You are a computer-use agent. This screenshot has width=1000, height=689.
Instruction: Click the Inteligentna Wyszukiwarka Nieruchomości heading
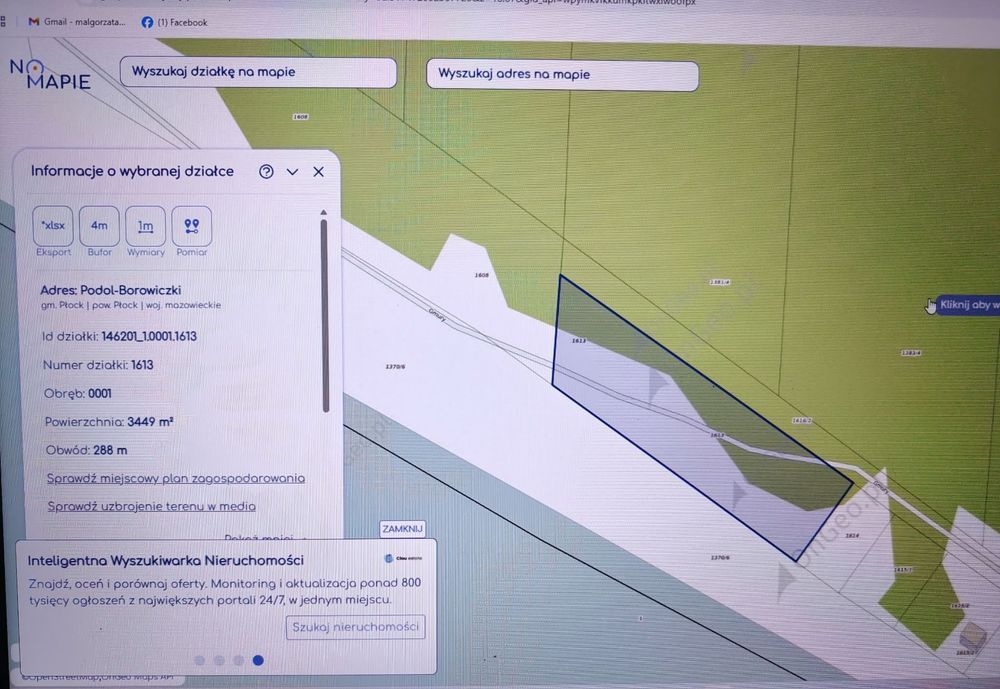(x=166, y=560)
